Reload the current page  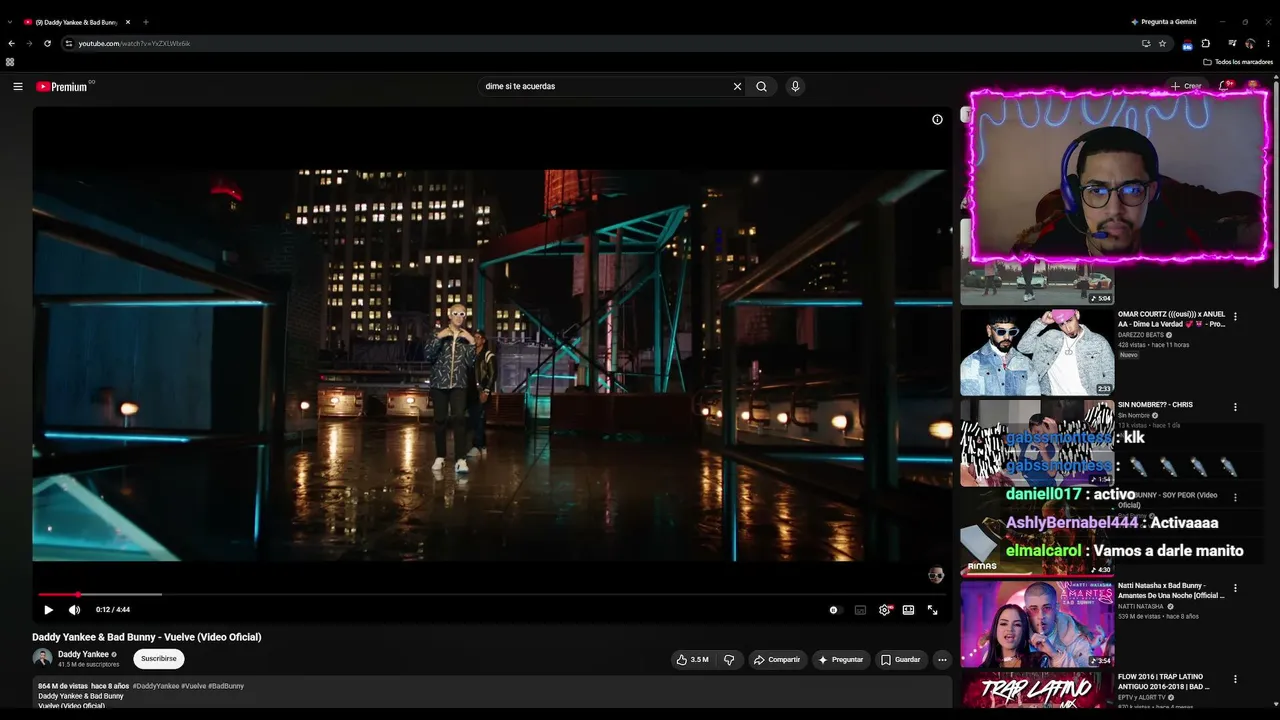(x=47, y=44)
